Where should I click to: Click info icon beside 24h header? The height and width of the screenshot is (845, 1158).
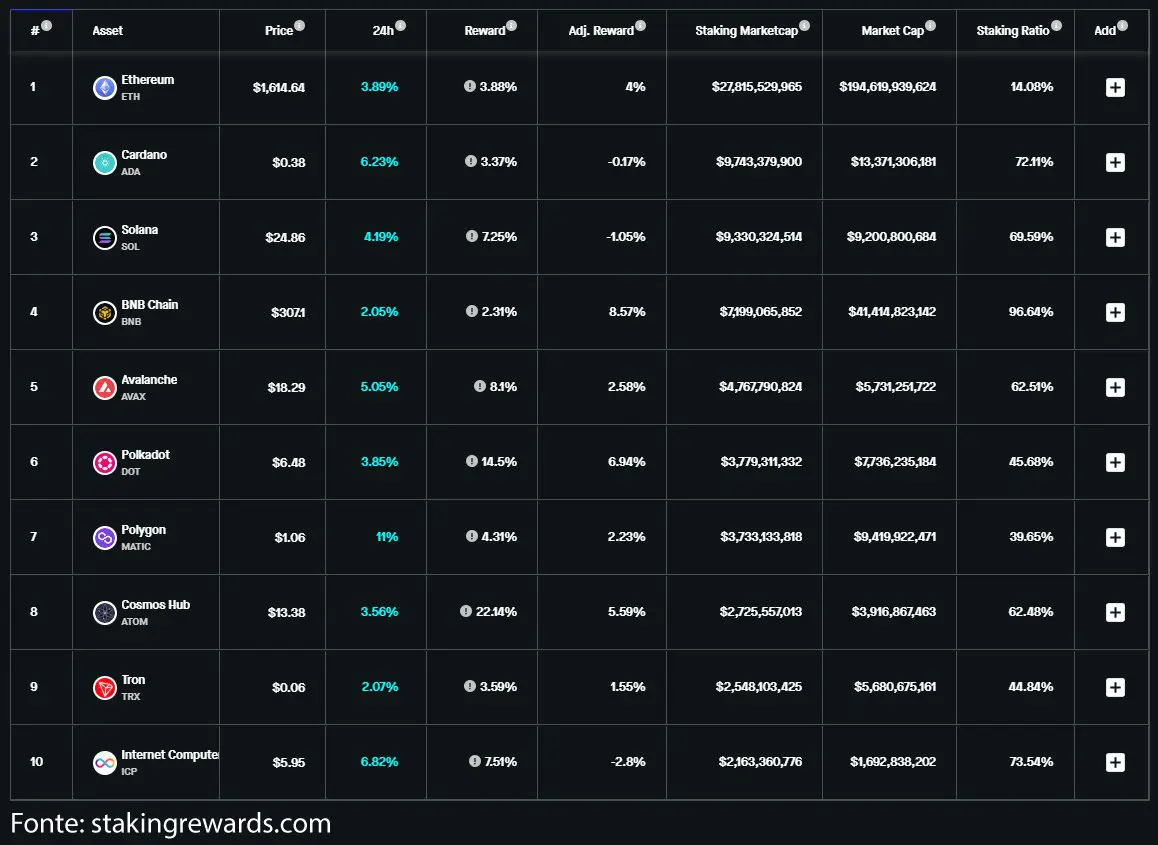400,26
